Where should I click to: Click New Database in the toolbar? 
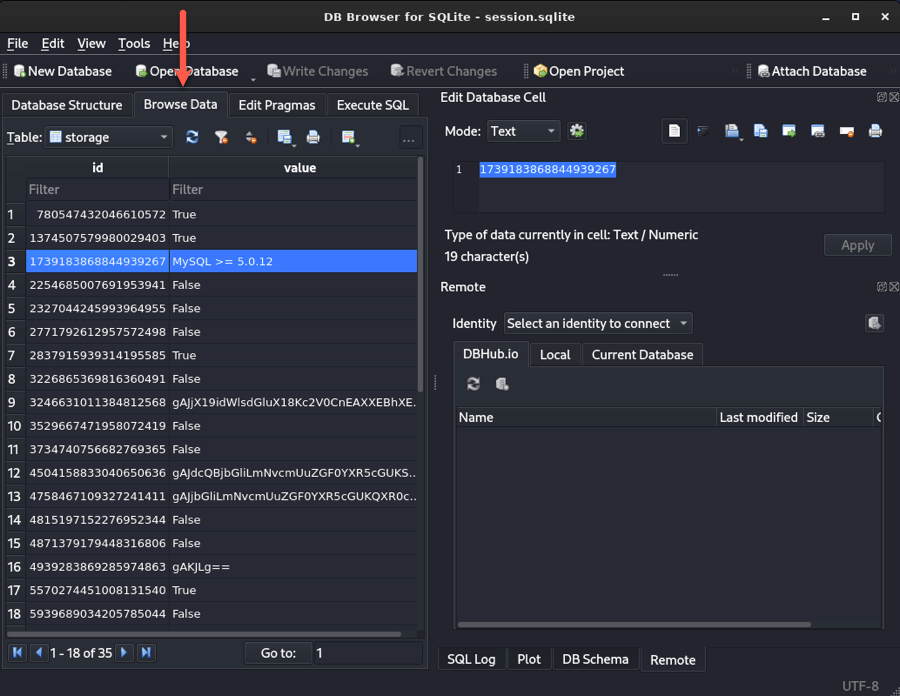(63, 71)
